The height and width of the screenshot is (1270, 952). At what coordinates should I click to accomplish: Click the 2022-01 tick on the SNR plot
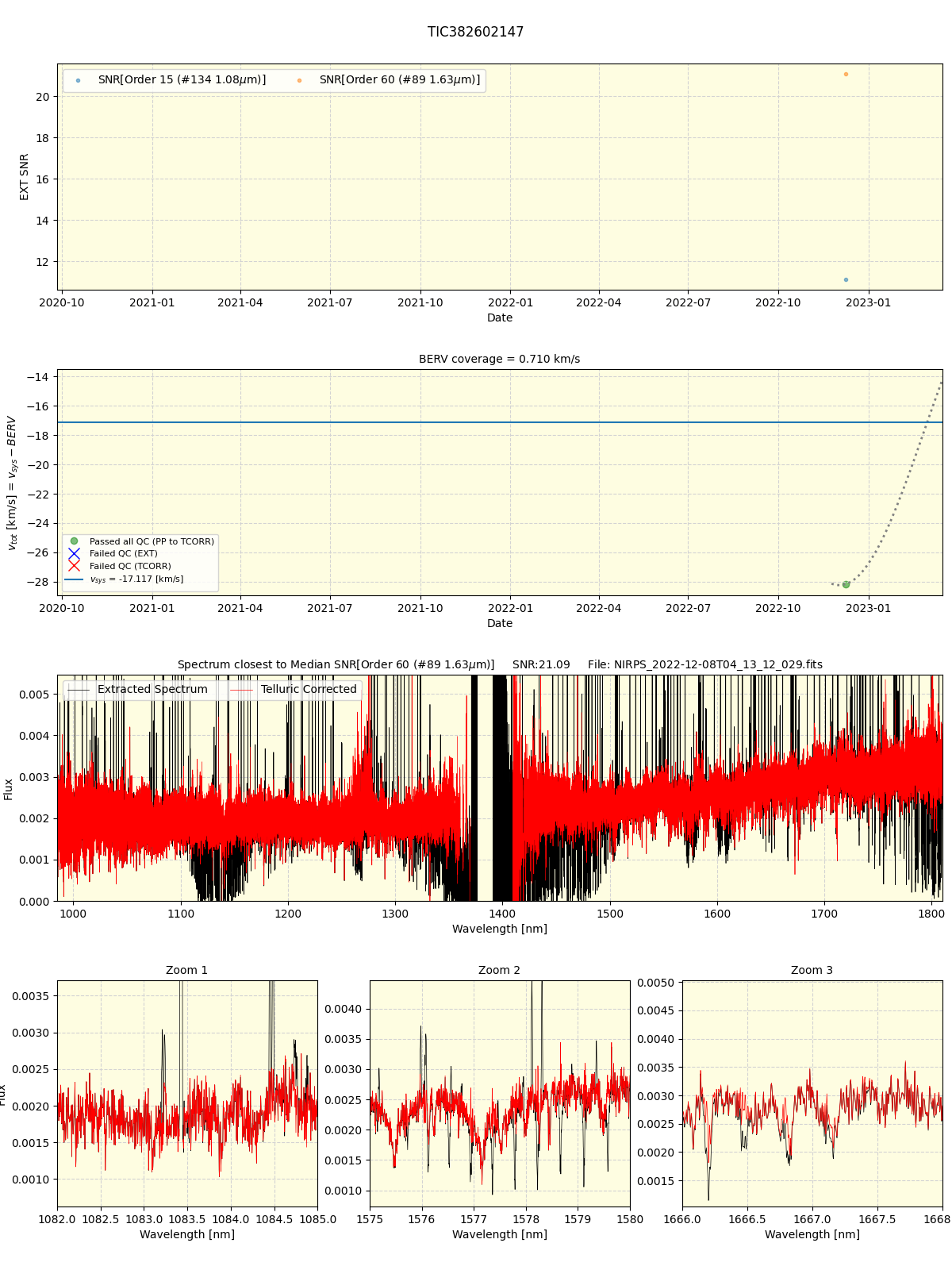pos(510,302)
